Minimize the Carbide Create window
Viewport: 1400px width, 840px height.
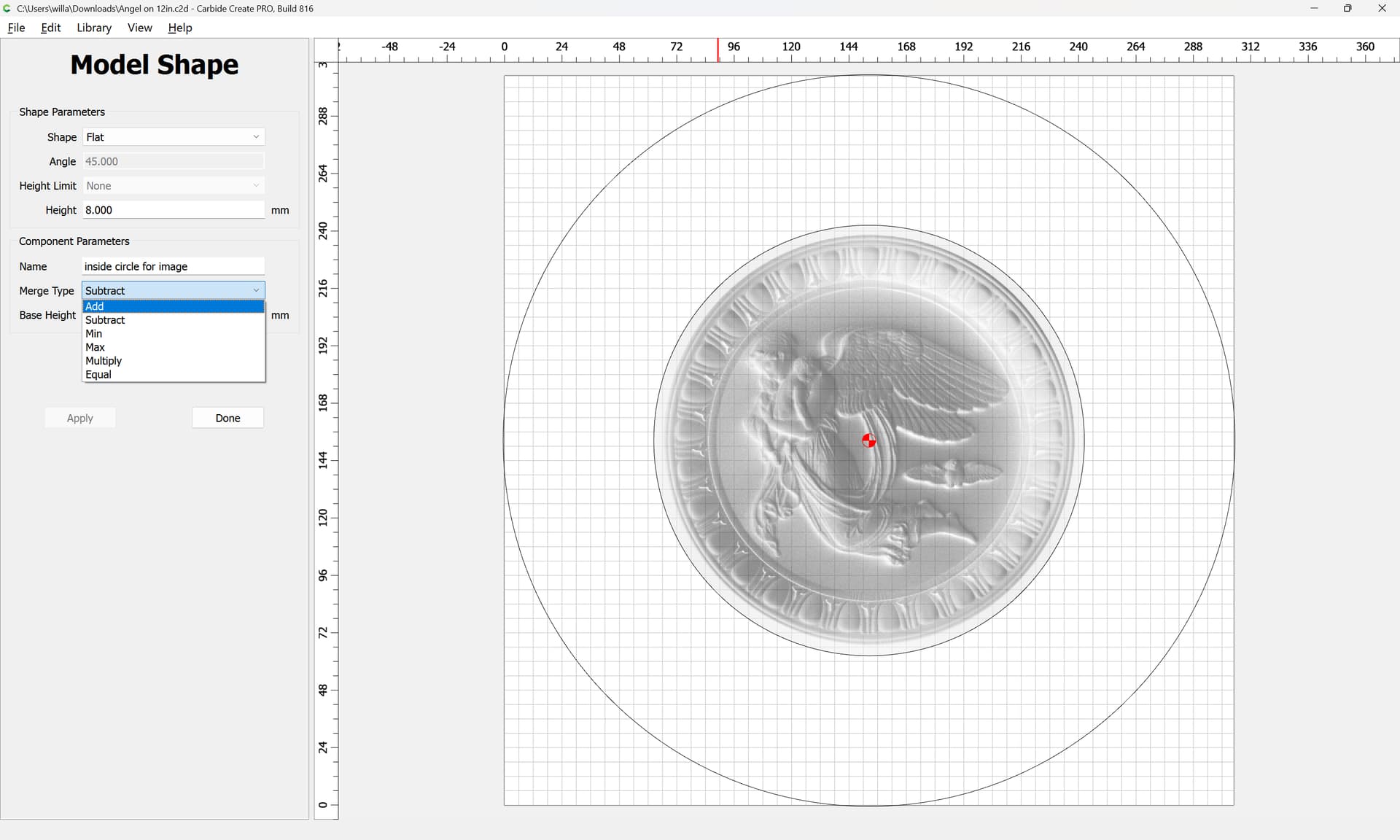coord(1314,8)
